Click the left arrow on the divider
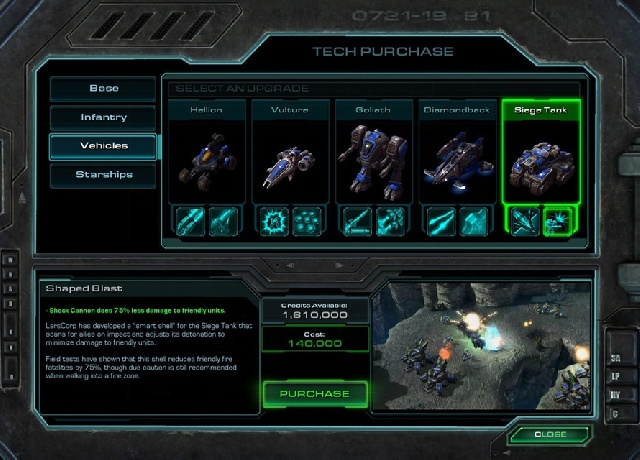This screenshot has width=640, height=460. pos(290,265)
